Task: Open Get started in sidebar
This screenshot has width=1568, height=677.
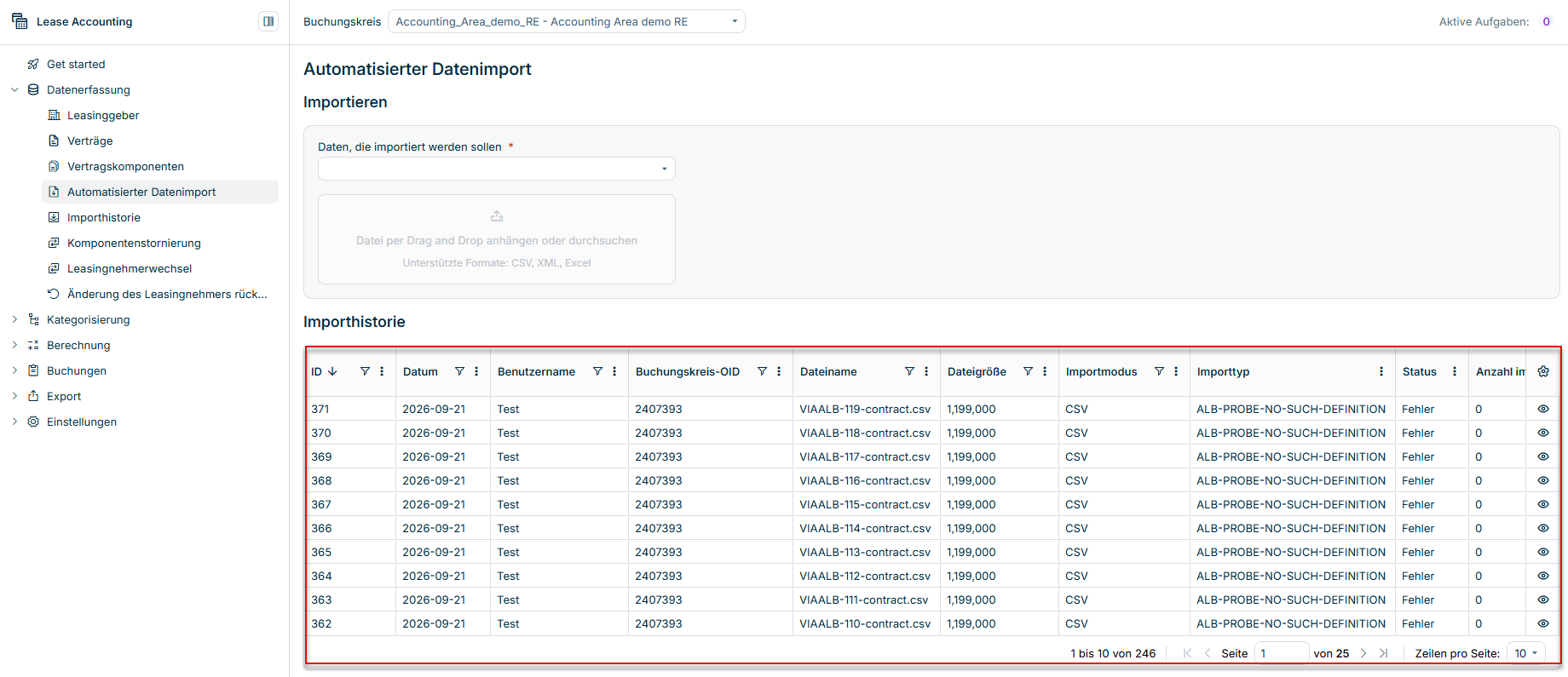Action: pyautogui.click(x=76, y=64)
